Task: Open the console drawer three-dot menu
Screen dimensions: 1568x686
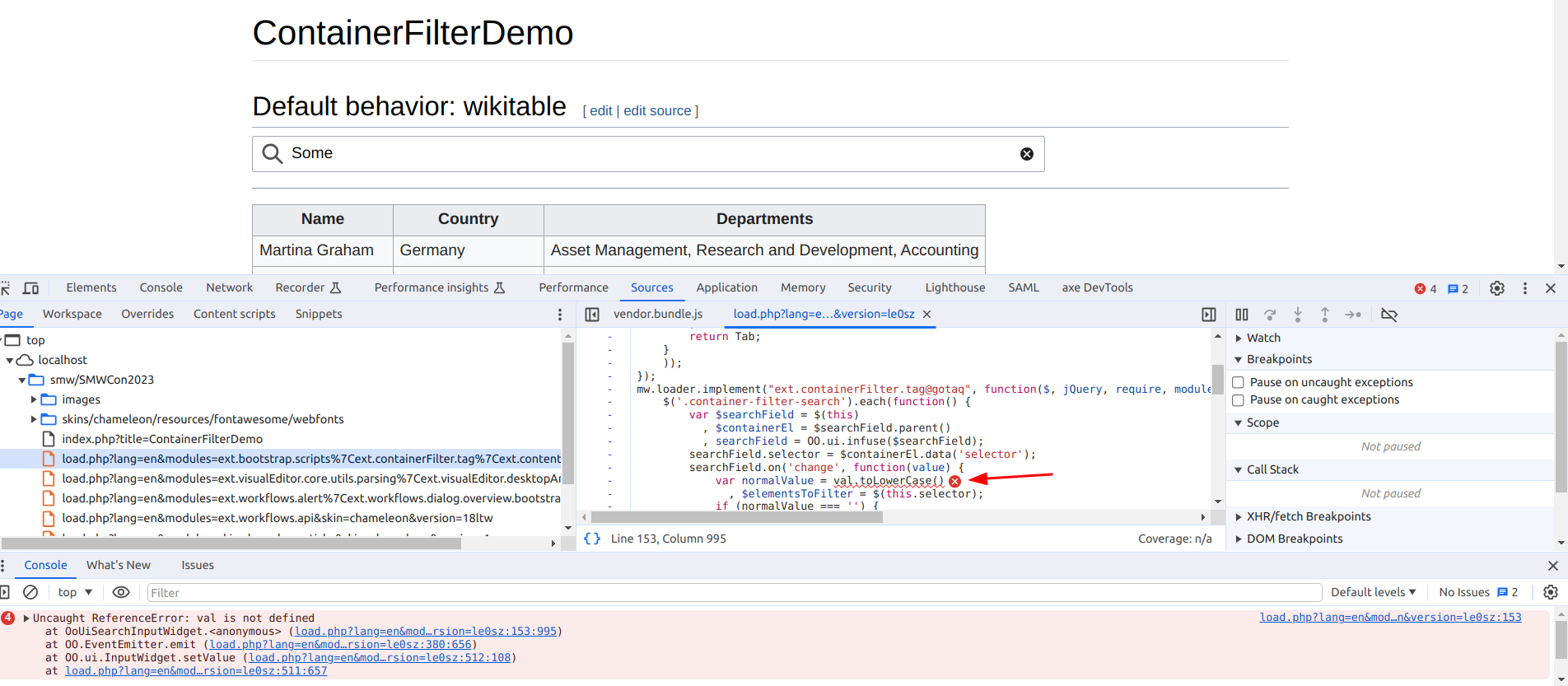Action: tap(3, 566)
